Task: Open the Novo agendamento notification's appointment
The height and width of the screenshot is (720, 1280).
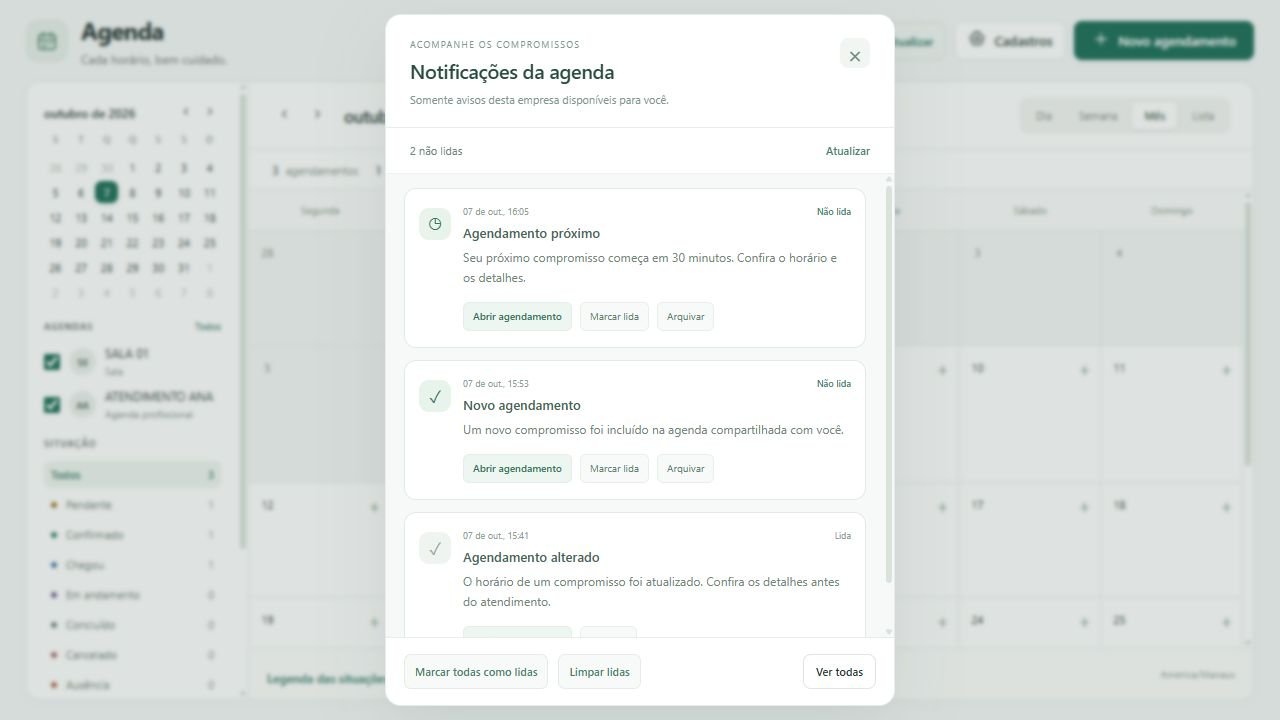Action: [517, 469]
